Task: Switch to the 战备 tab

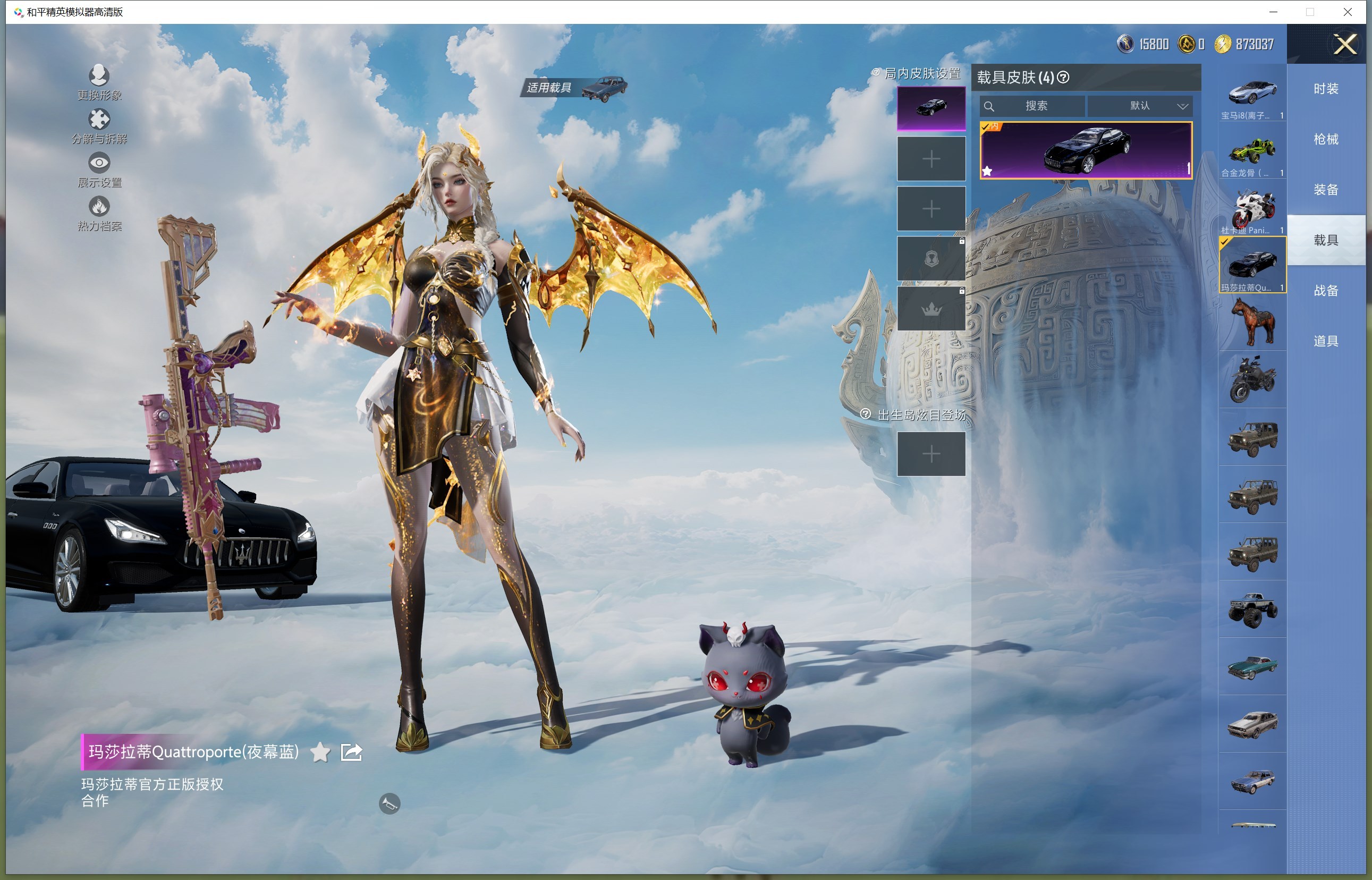Action: point(1326,290)
